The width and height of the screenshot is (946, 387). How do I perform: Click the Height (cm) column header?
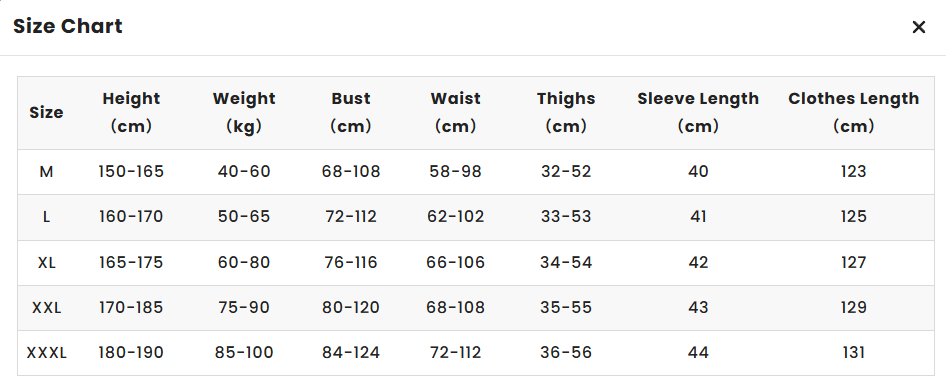[x=131, y=112]
